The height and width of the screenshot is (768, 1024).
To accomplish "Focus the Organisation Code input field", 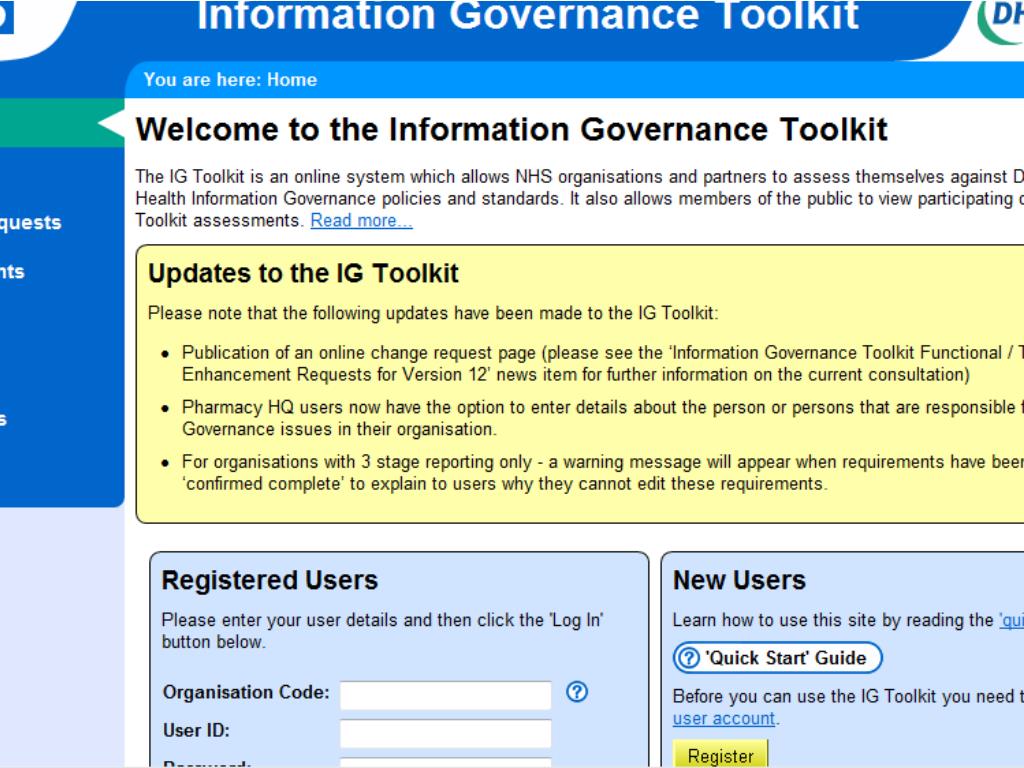I will pos(445,695).
